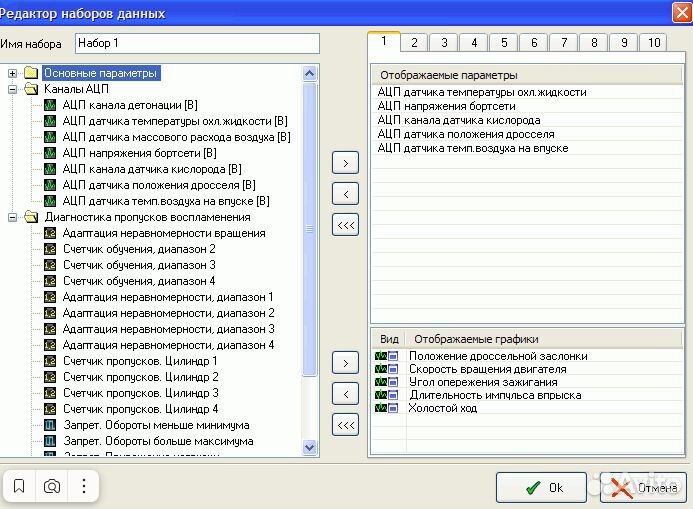
Task: Open the three-dots more options menu
Action: 84,486
